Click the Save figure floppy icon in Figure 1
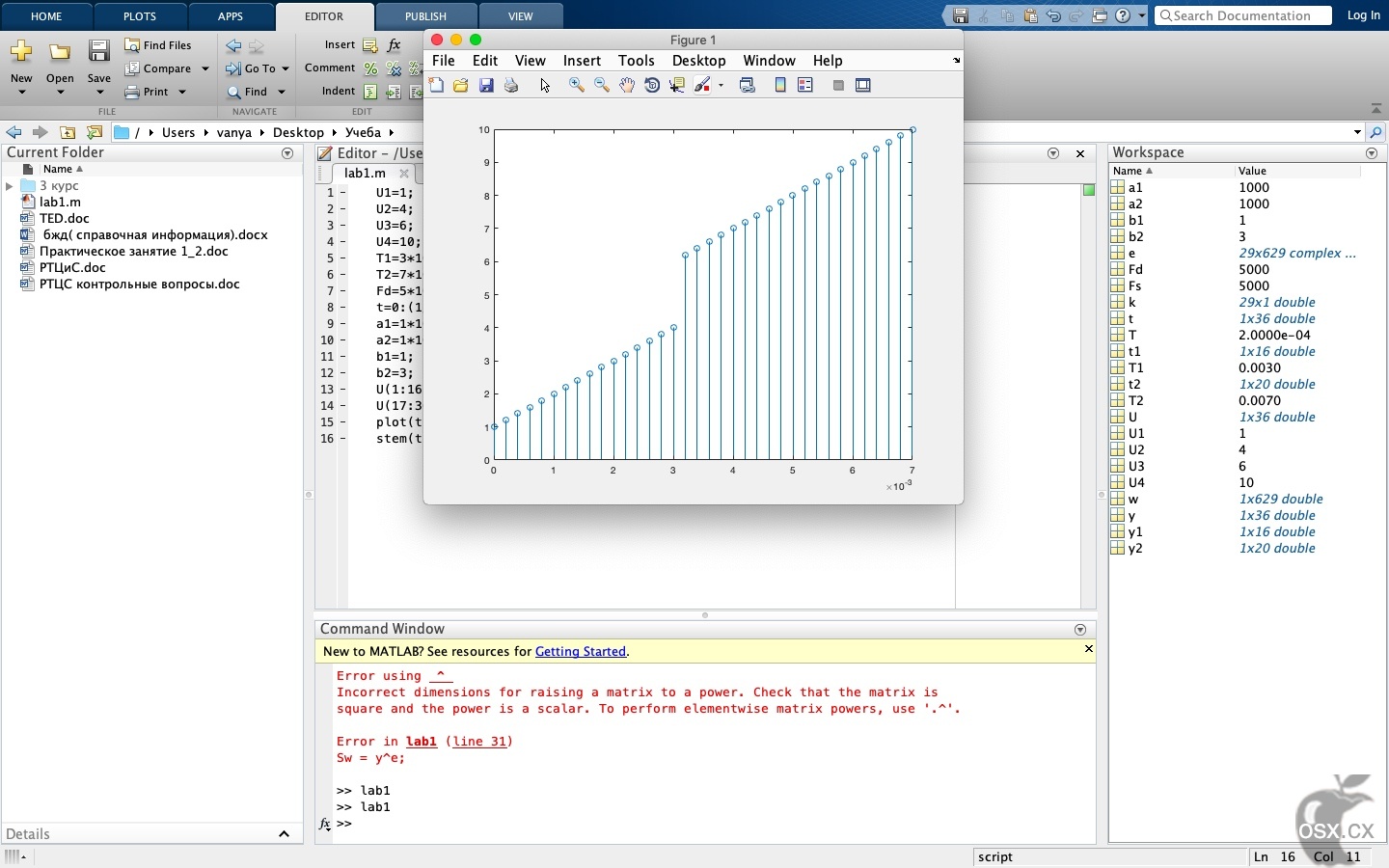The height and width of the screenshot is (868, 1389). tap(486, 85)
